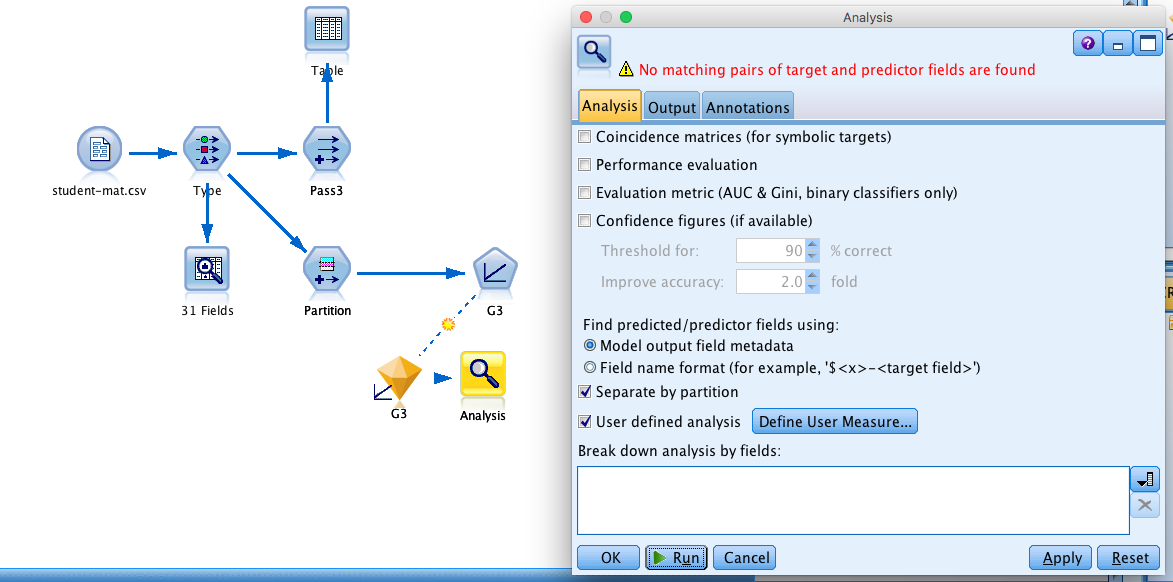Click the G3 regression modeling node
The height and width of the screenshot is (582, 1173).
[x=494, y=270]
